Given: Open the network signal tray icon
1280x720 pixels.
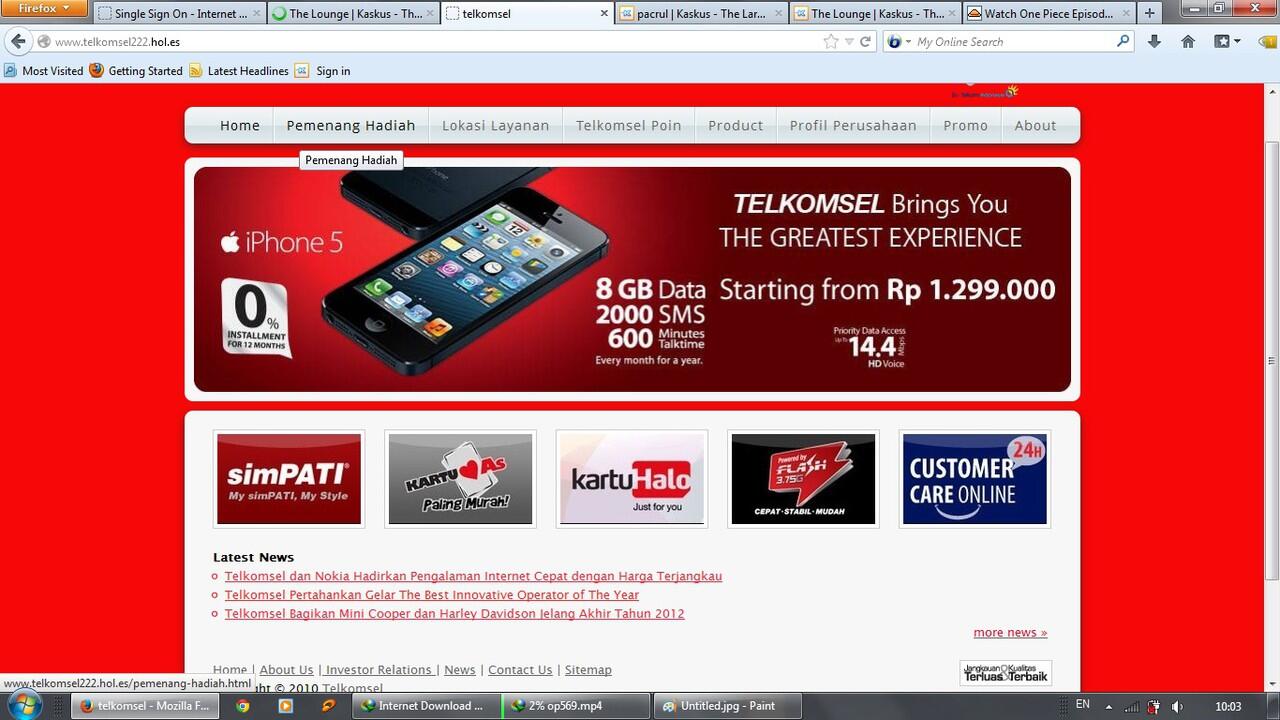Looking at the screenshot, I should pos(1131,706).
